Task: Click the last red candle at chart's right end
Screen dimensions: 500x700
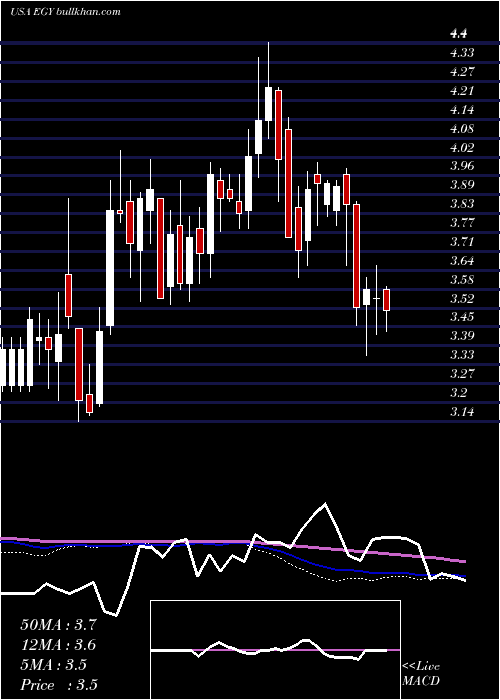Action: point(387,300)
